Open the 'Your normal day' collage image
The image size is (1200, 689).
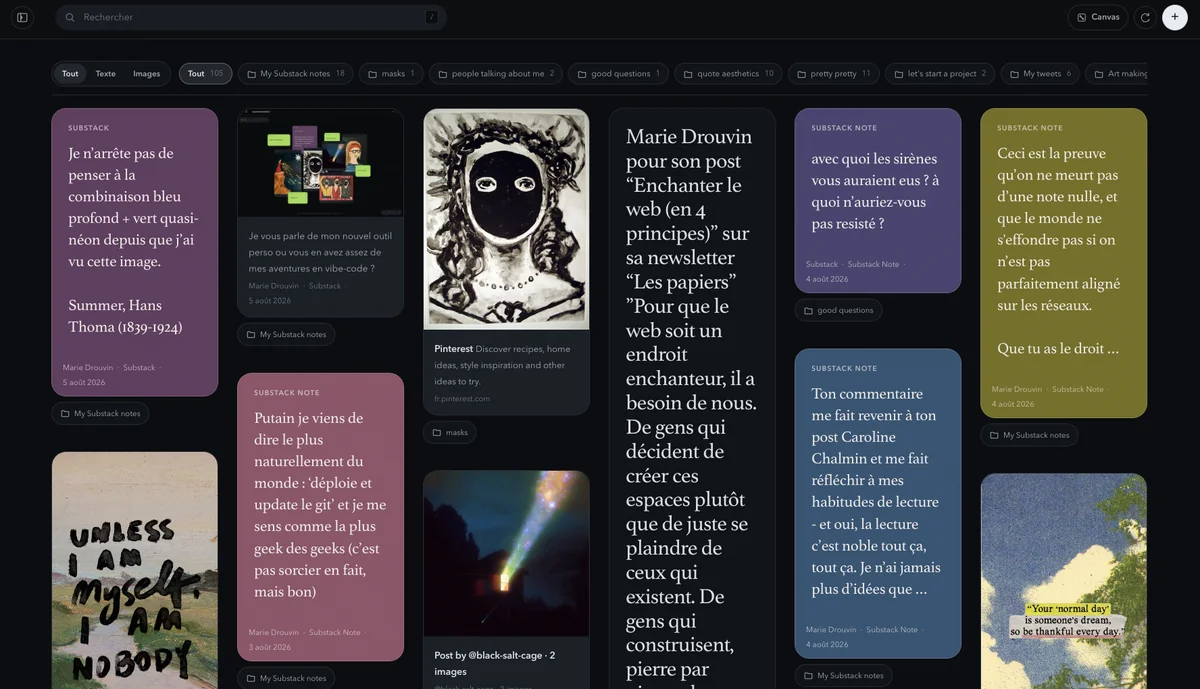click(1064, 581)
